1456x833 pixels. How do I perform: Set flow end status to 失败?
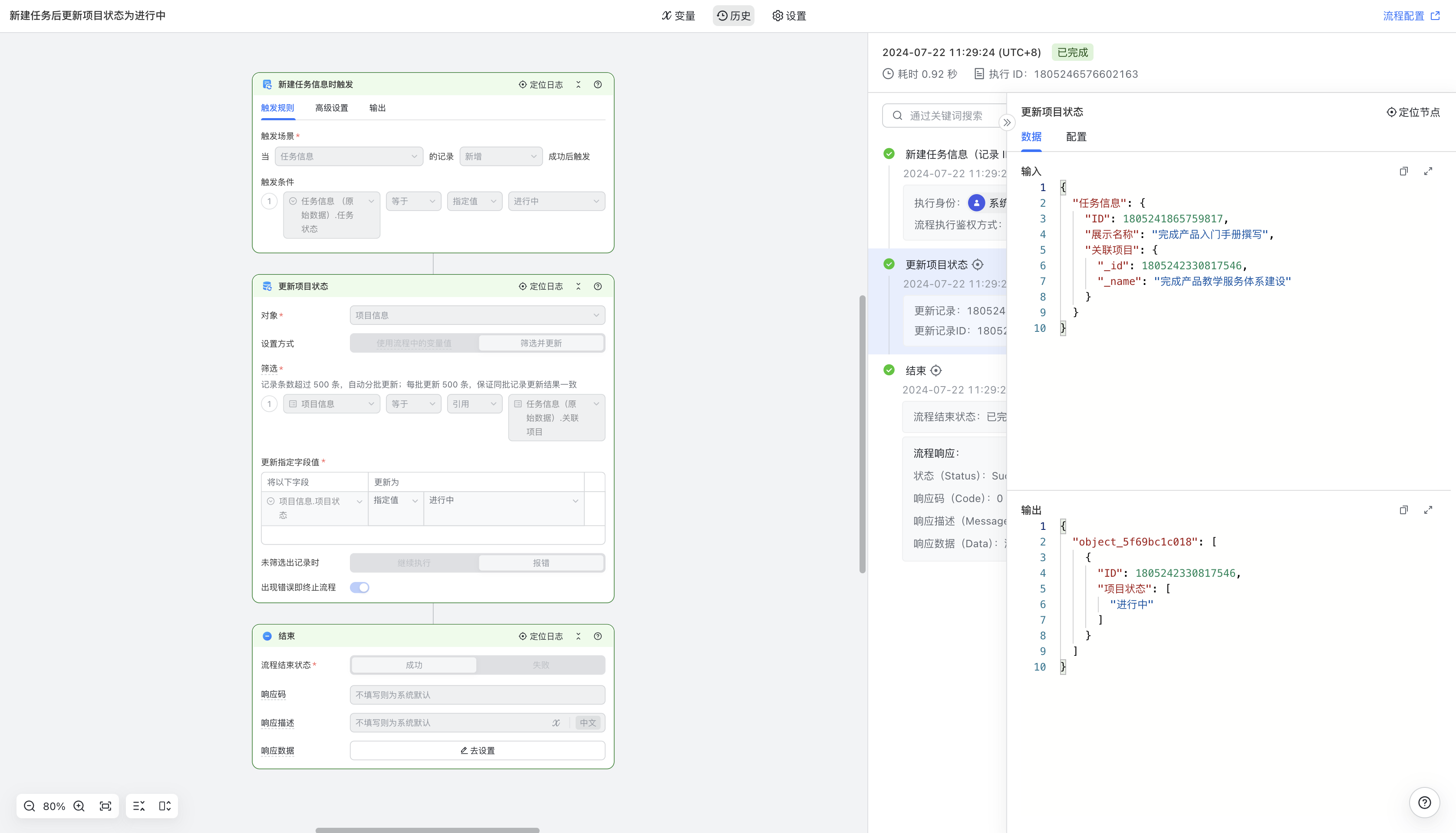541,665
